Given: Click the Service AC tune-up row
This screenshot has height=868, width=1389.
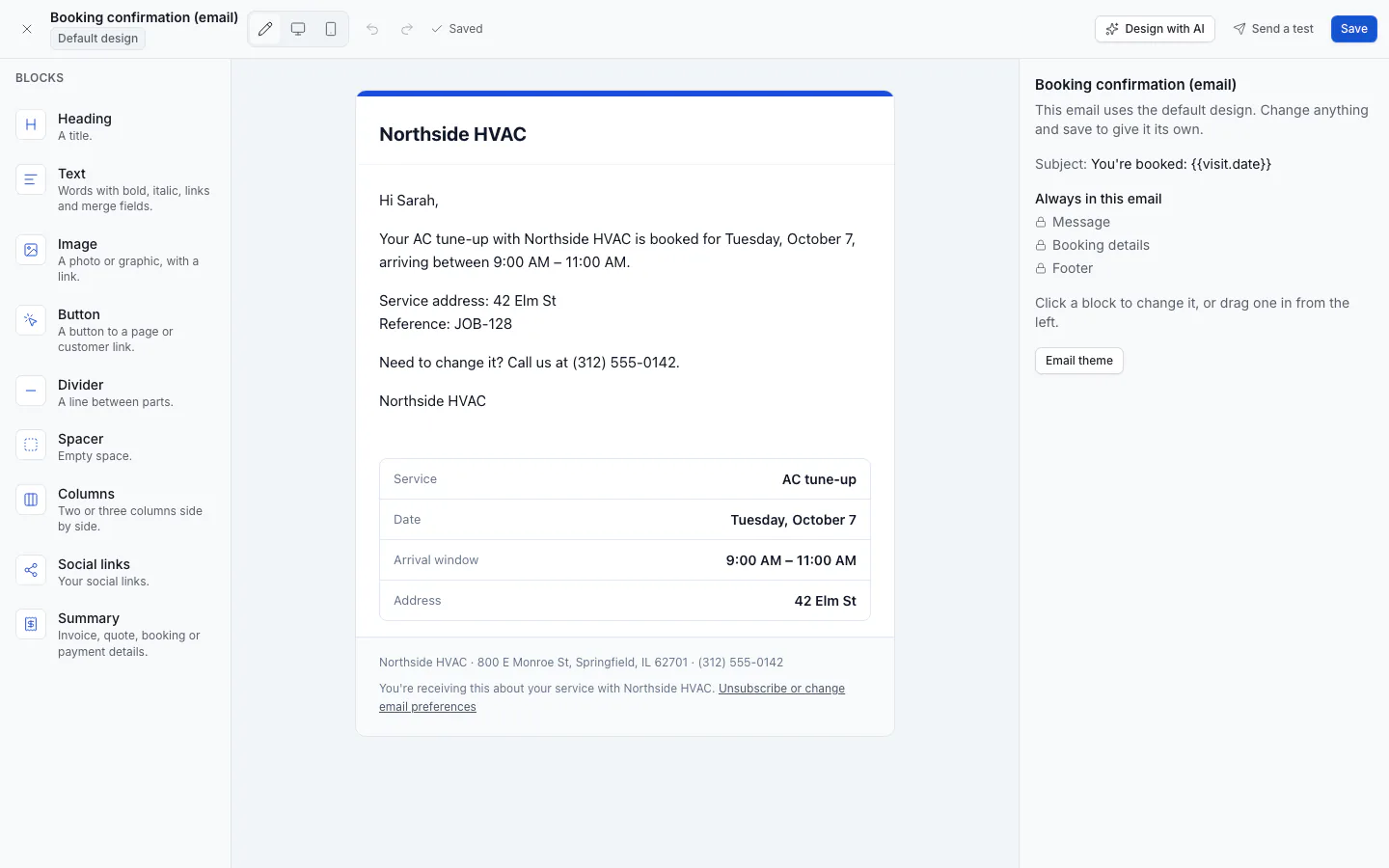Looking at the screenshot, I should click(625, 479).
